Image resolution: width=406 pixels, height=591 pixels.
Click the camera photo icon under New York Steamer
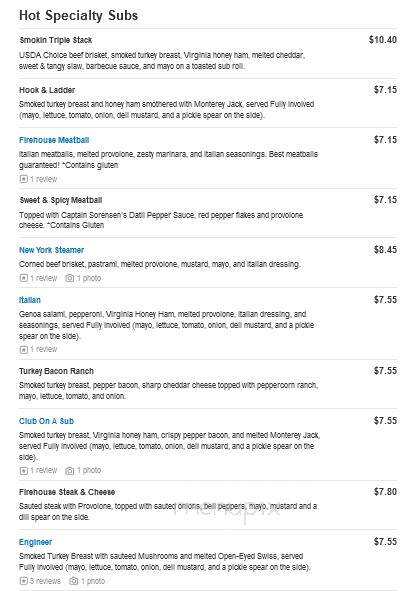click(x=69, y=278)
